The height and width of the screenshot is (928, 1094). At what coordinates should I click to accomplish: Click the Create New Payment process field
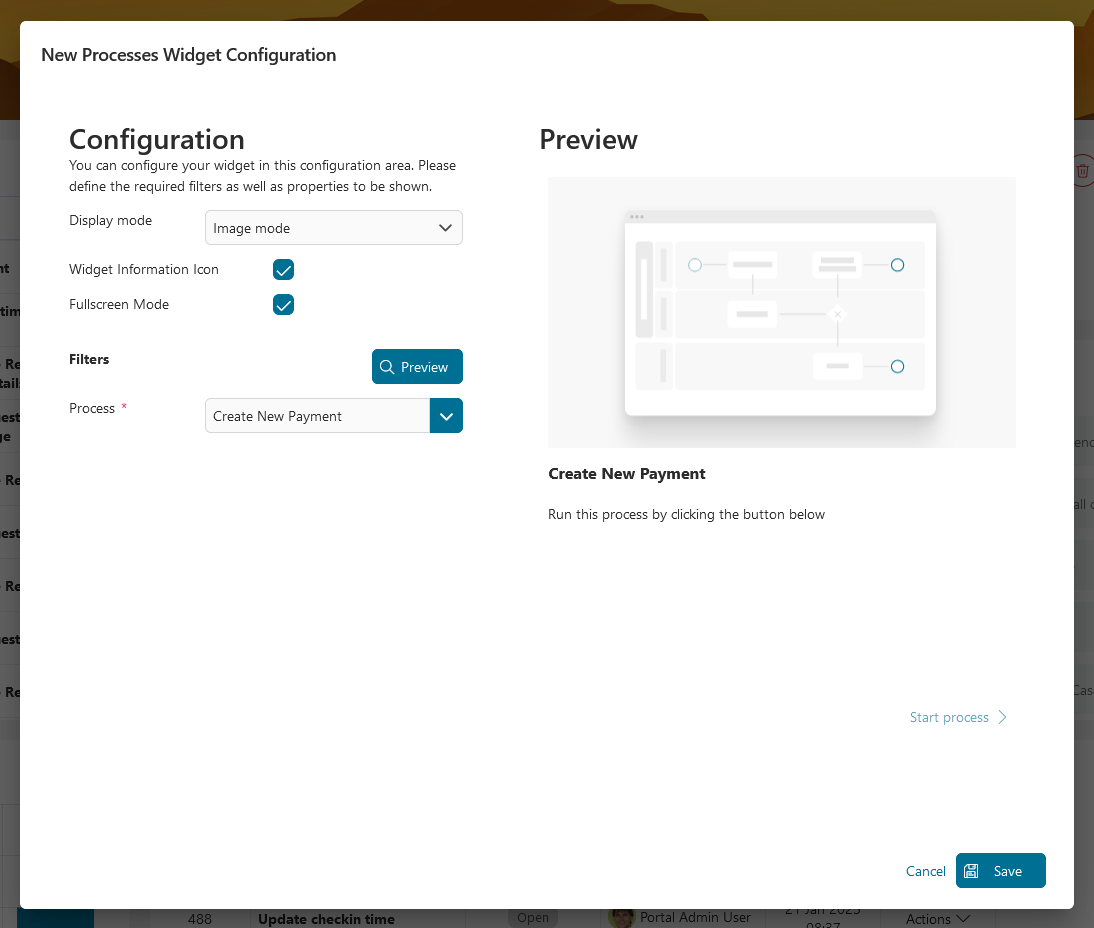tap(317, 416)
